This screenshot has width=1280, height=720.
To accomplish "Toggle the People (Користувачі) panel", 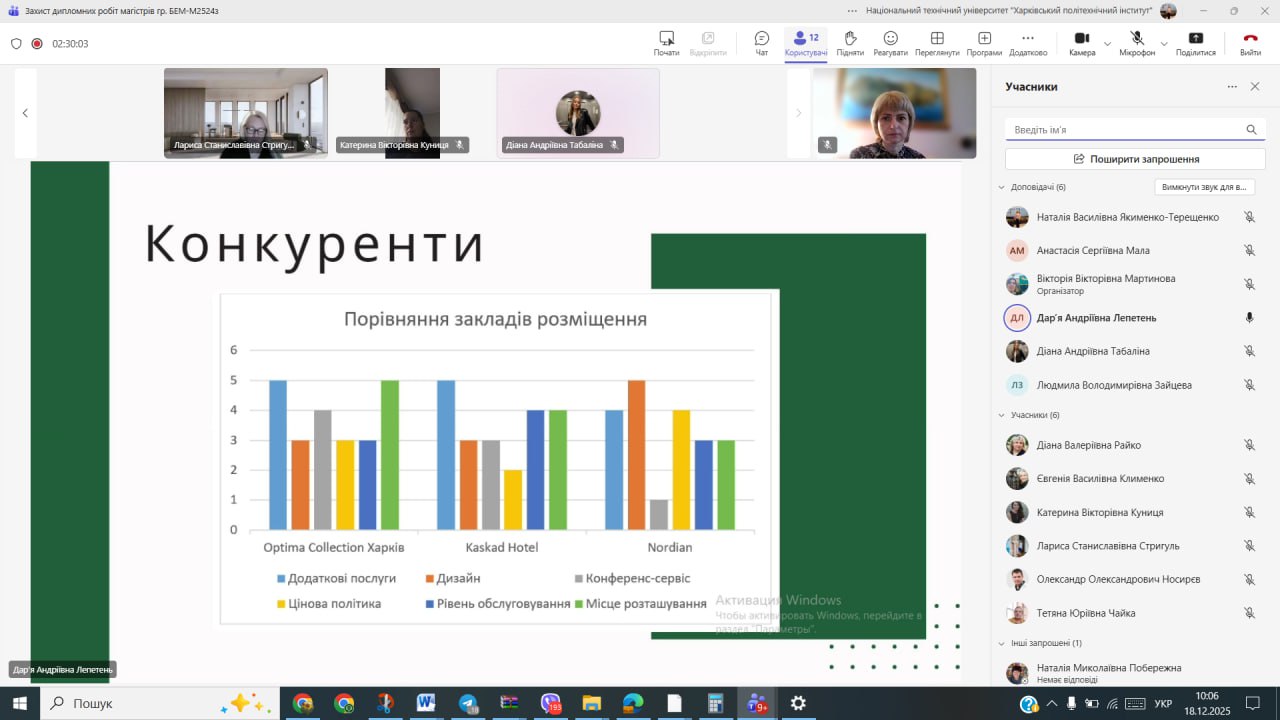I will 805,42.
